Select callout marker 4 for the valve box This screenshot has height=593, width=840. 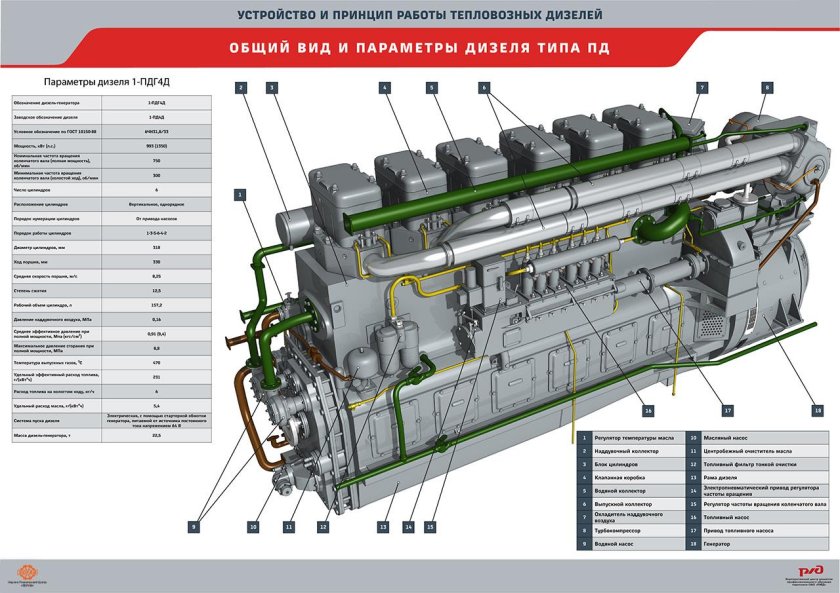[x=384, y=88]
